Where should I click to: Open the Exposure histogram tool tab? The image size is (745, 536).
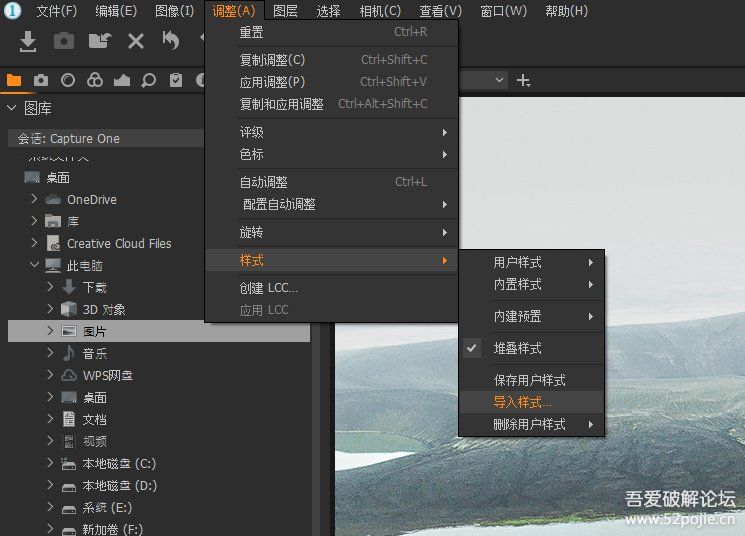(122, 80)
